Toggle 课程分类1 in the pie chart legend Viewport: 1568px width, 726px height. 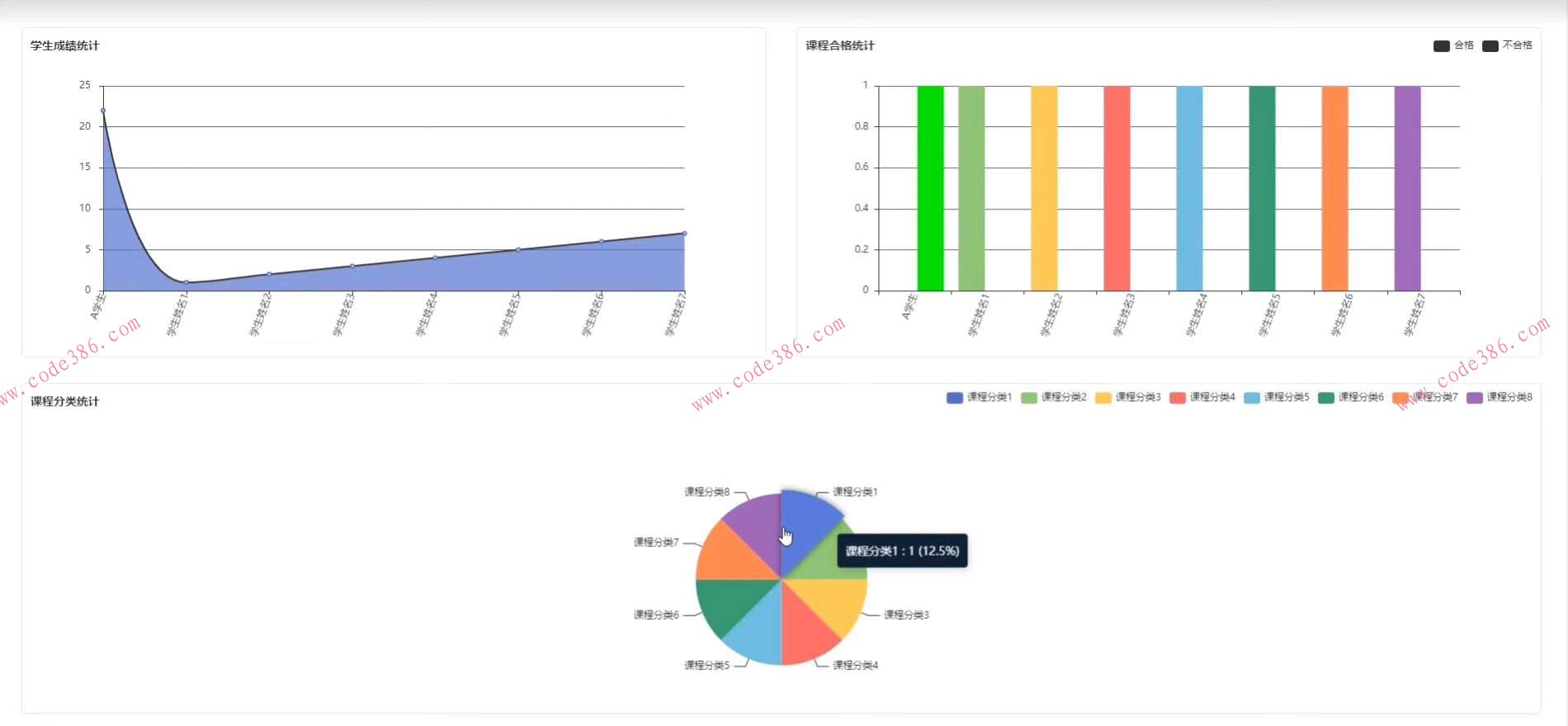979,398
